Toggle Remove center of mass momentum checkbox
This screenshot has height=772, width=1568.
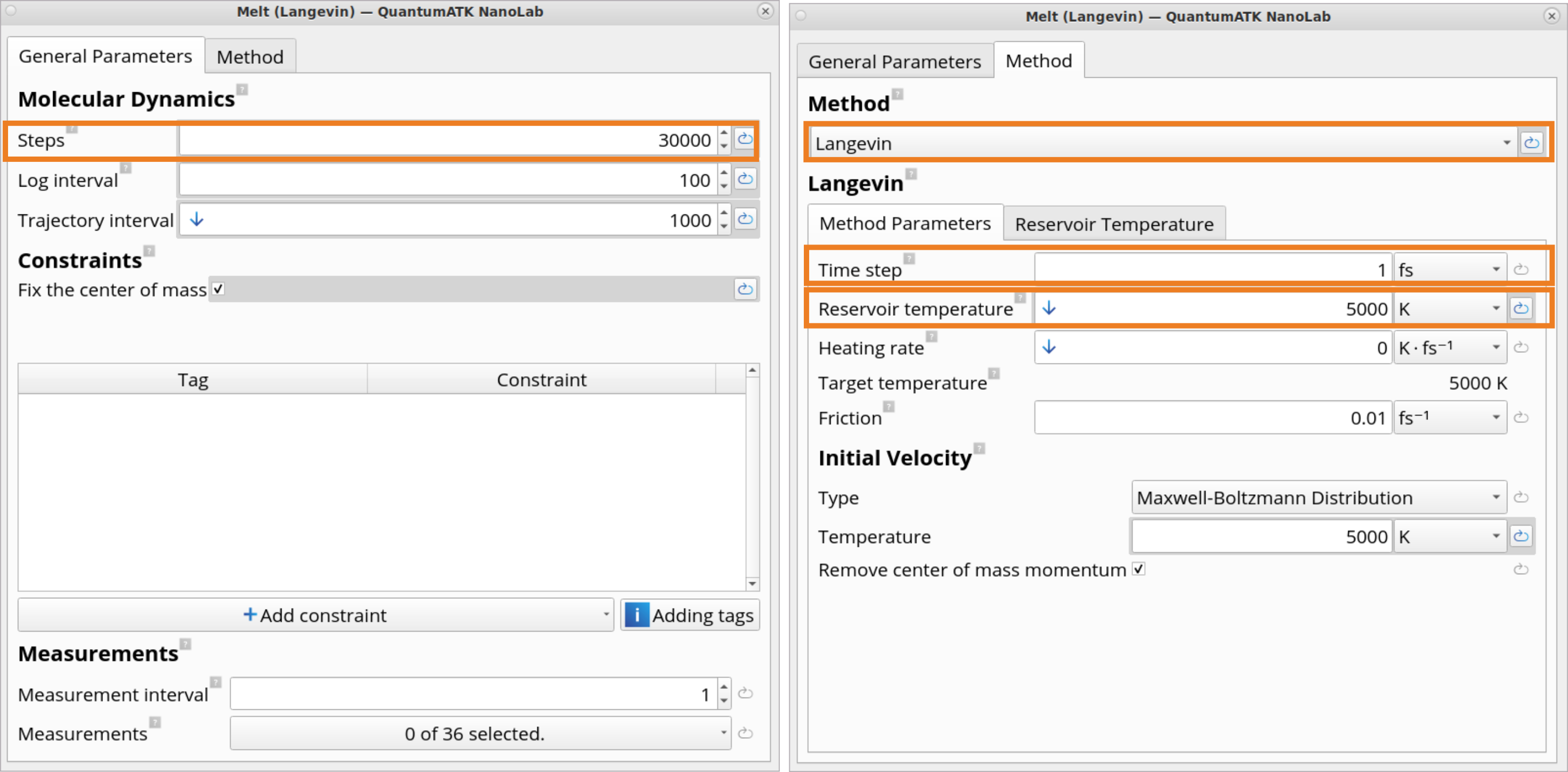tap(1138, 569)
